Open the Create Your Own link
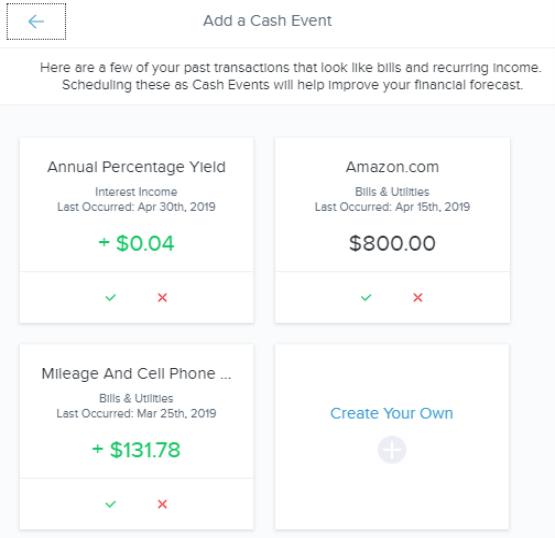This screenshot has height=538, width=555. (391, 413)
